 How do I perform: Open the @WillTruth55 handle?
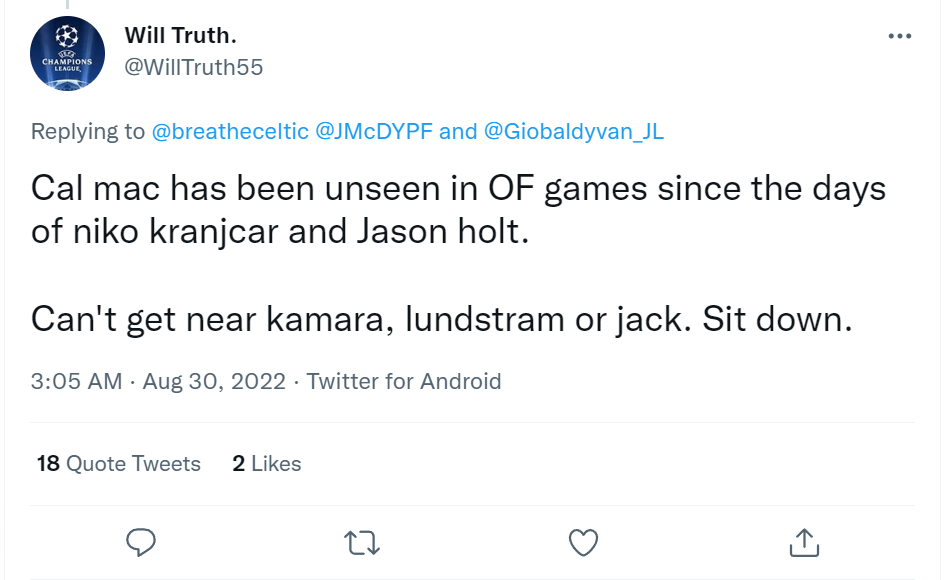[193, 67]
